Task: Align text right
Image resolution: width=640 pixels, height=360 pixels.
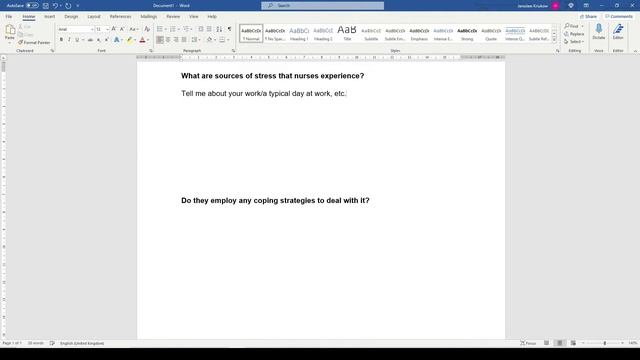Action: pos(176,40)
